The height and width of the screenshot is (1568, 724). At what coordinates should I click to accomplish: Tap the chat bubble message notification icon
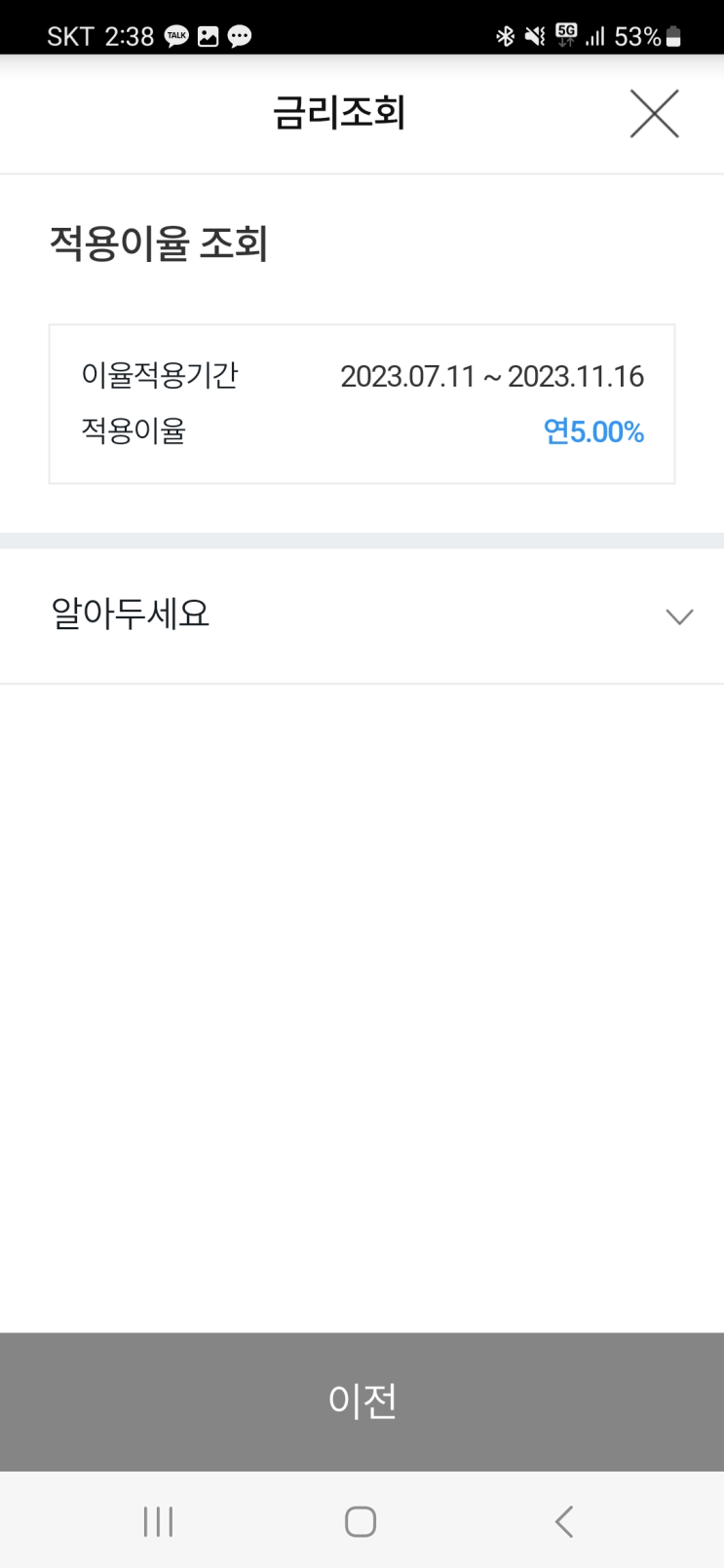(239, 37)
